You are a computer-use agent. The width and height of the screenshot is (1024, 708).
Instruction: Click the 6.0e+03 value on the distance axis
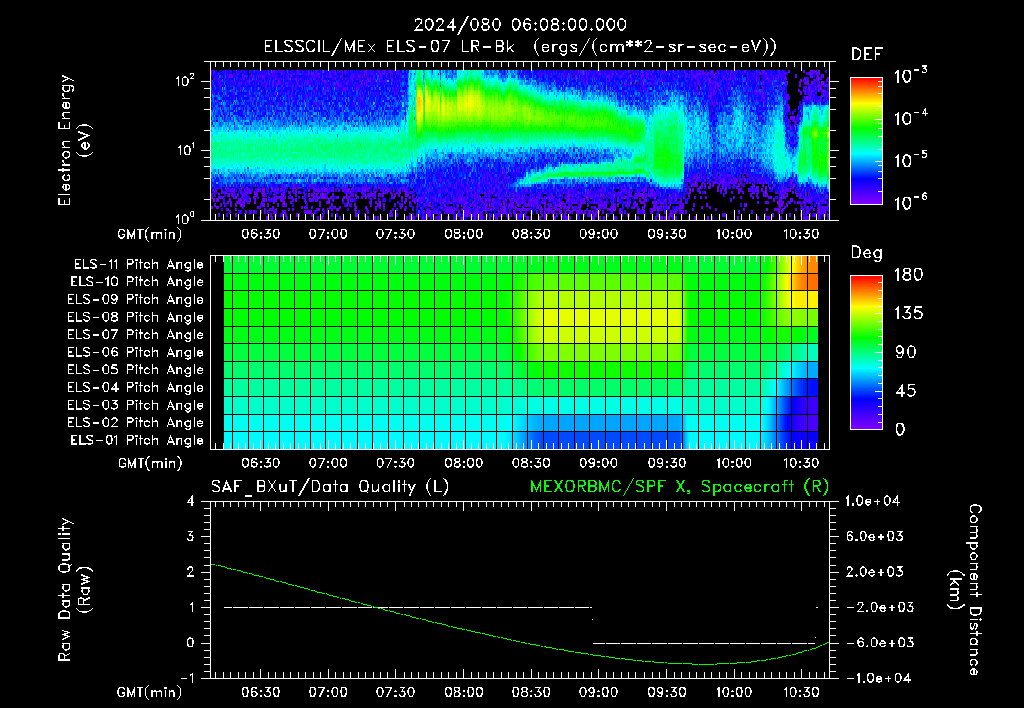click(x=874, y=537)
